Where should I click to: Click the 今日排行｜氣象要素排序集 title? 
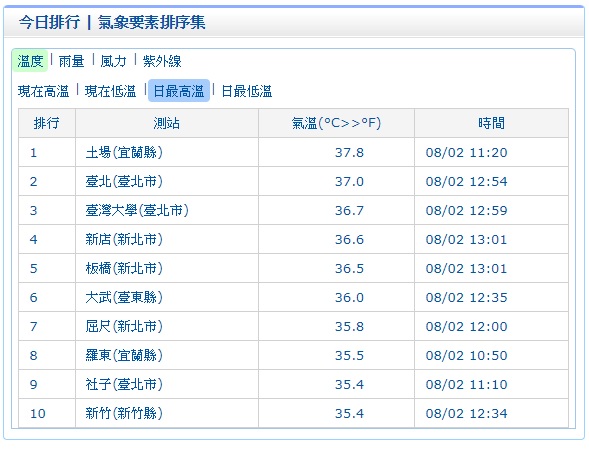click(112, 22)
